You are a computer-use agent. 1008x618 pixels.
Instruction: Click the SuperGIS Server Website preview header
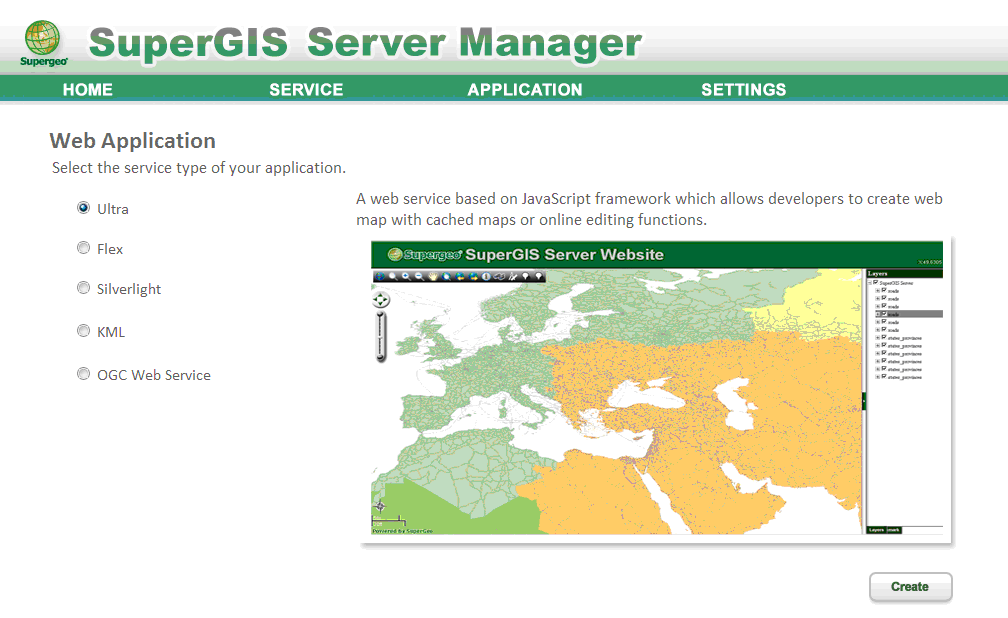(x=656, y=255)
